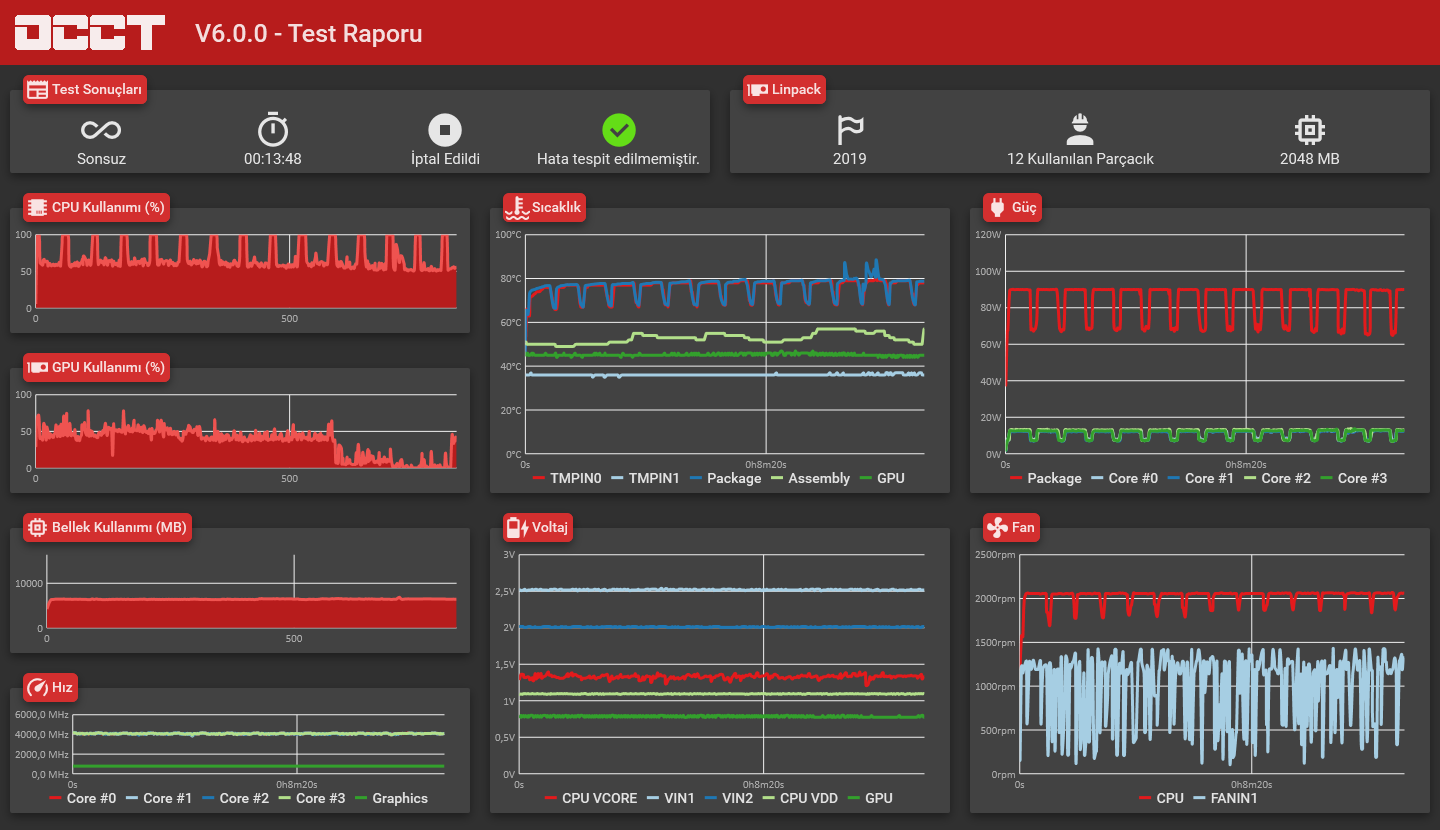Click the Hız section label text

coord(62,688)
